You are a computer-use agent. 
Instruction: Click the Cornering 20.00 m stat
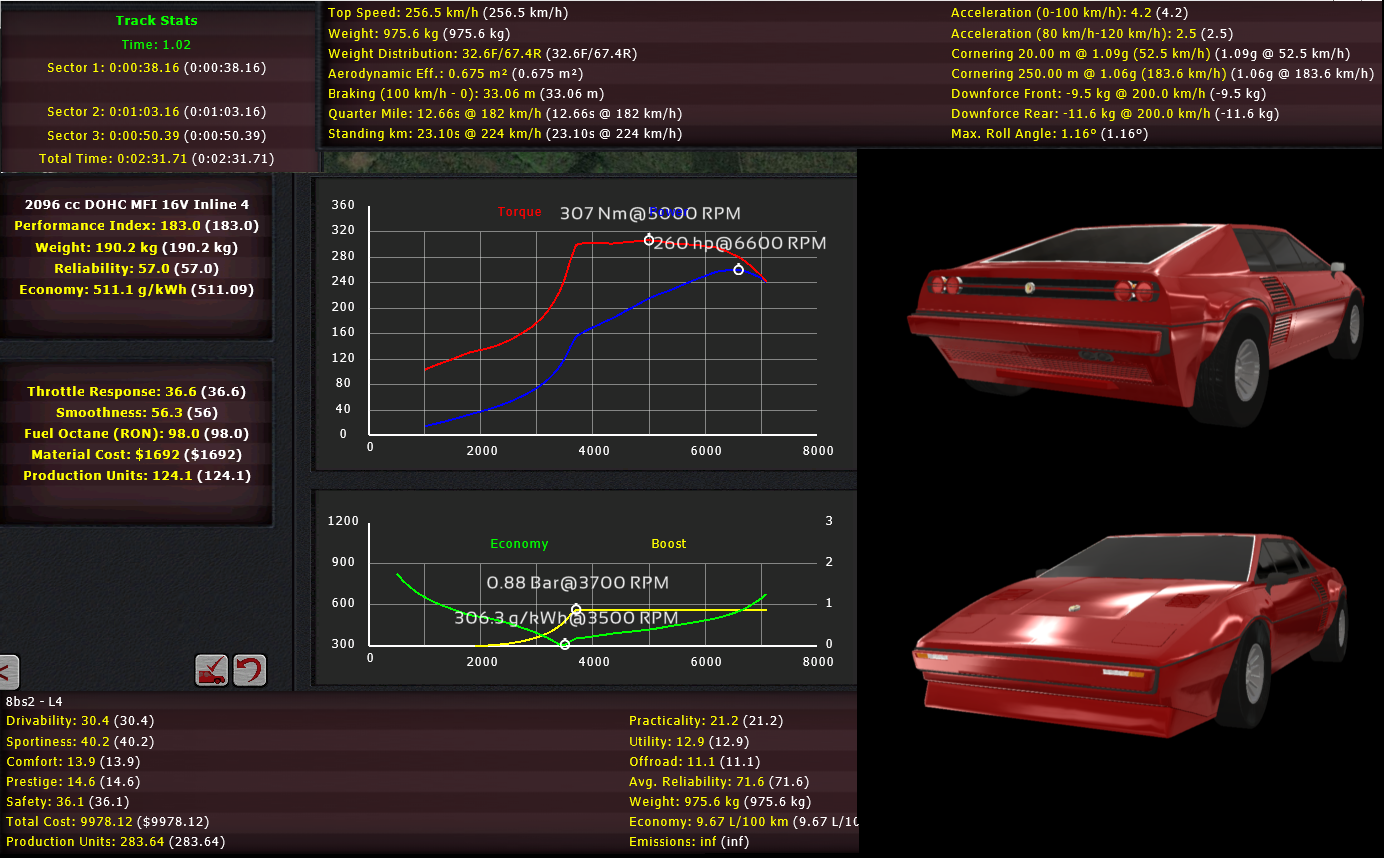(1150, 53)
